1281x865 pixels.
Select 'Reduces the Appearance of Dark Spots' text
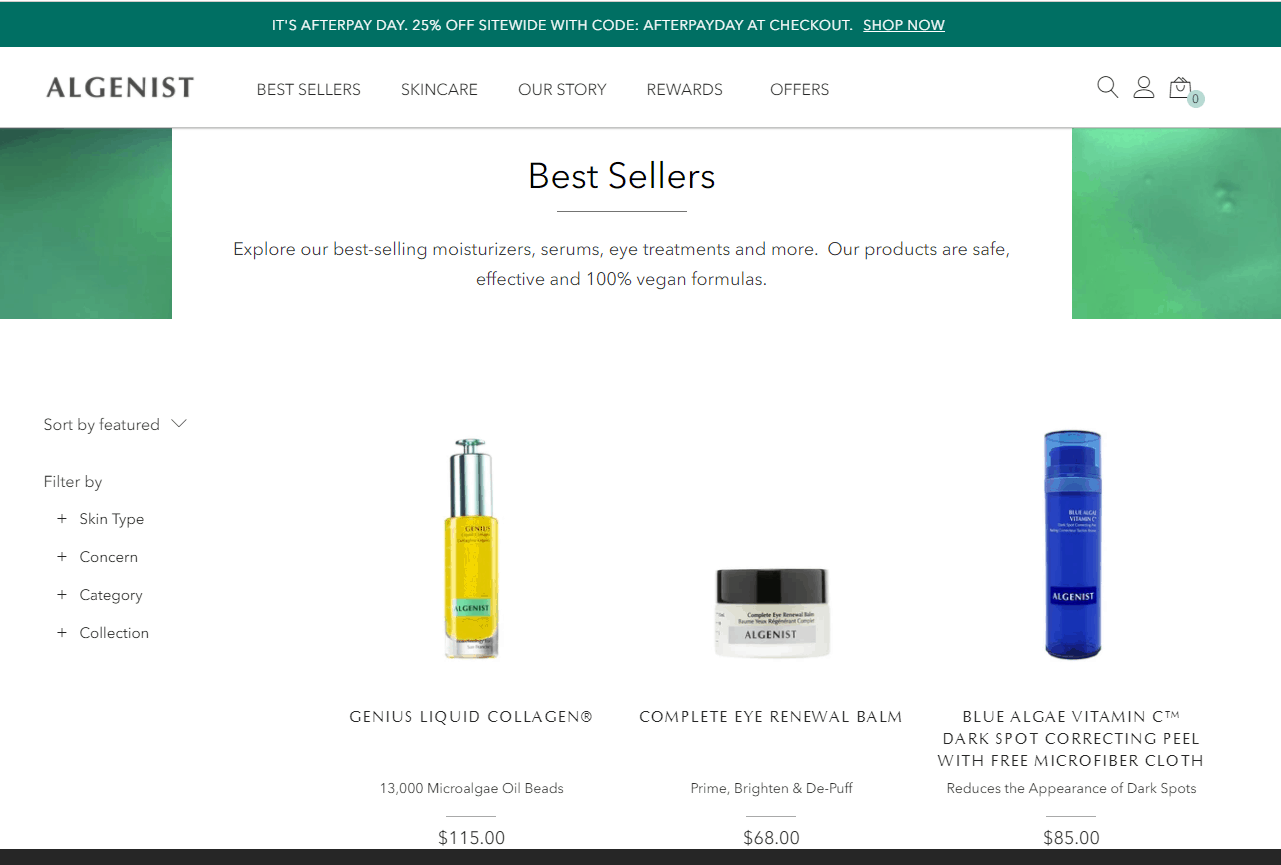point(1071,788)
